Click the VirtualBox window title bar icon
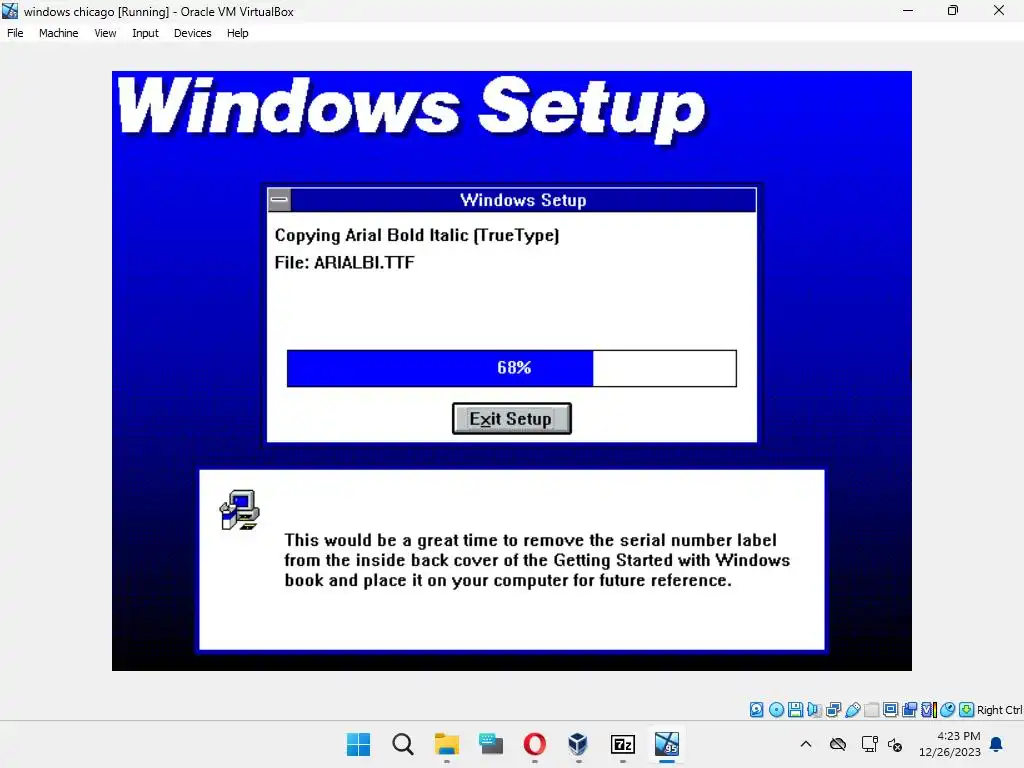This screenshot has height=768, width=1024. [x=10, y=11]
